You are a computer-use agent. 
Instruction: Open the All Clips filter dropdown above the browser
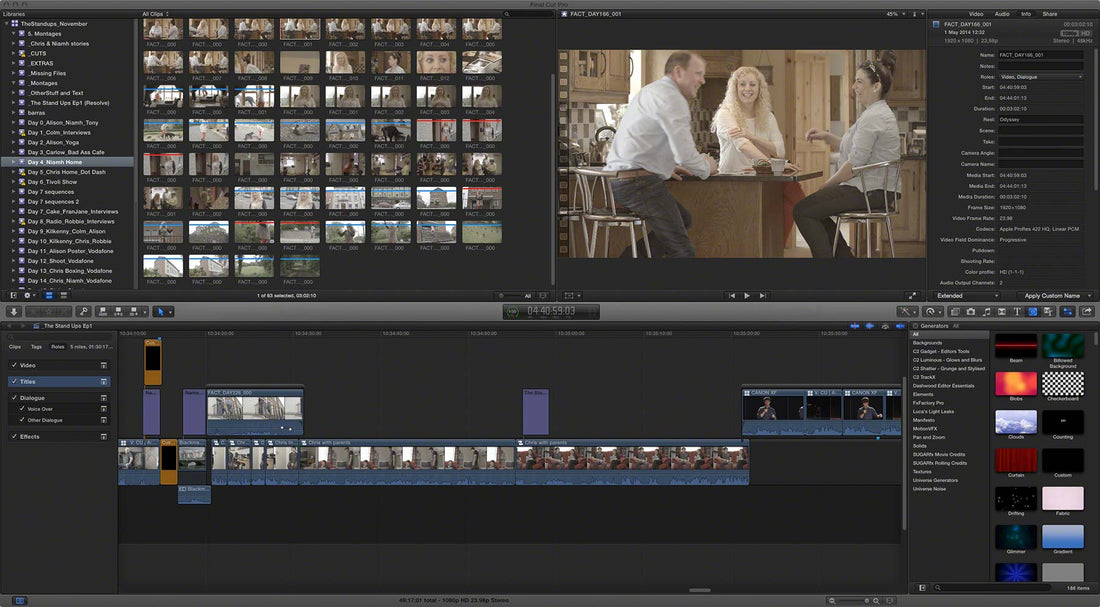[152, 14]
